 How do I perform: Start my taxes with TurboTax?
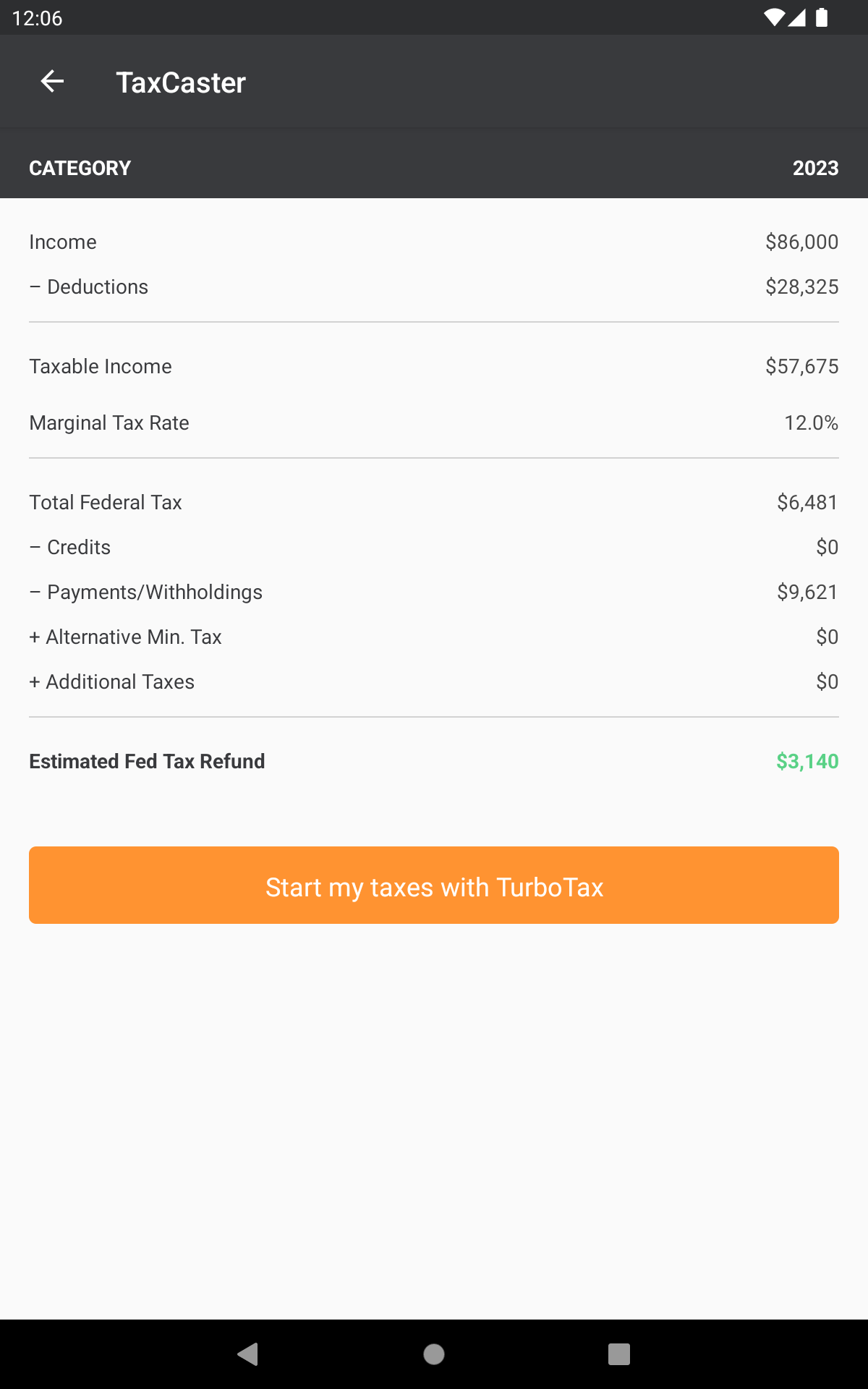pyautogui.click(x=434, y=885)
